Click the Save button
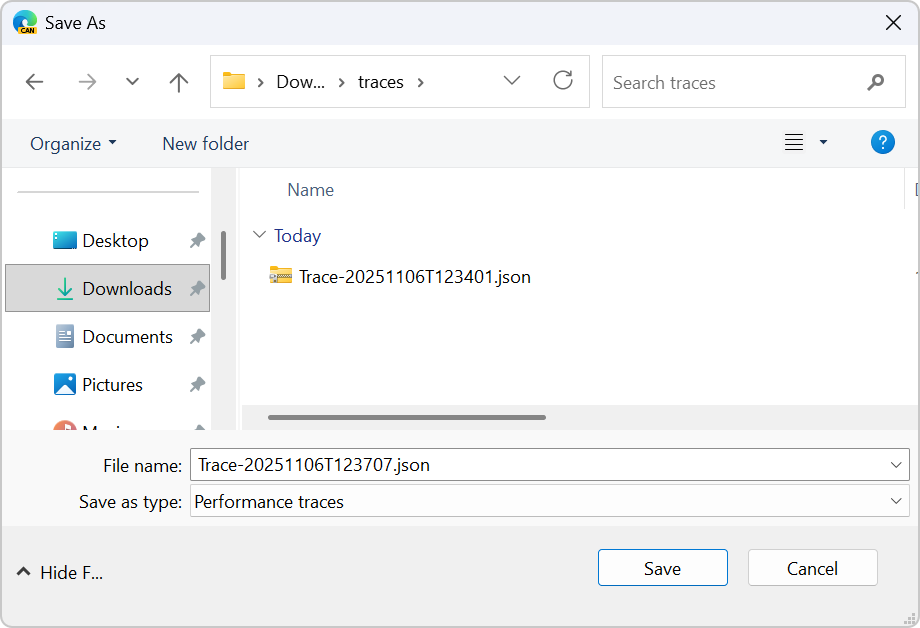The image size is (920, 628). pyautogui.click(x=662, y=567)
